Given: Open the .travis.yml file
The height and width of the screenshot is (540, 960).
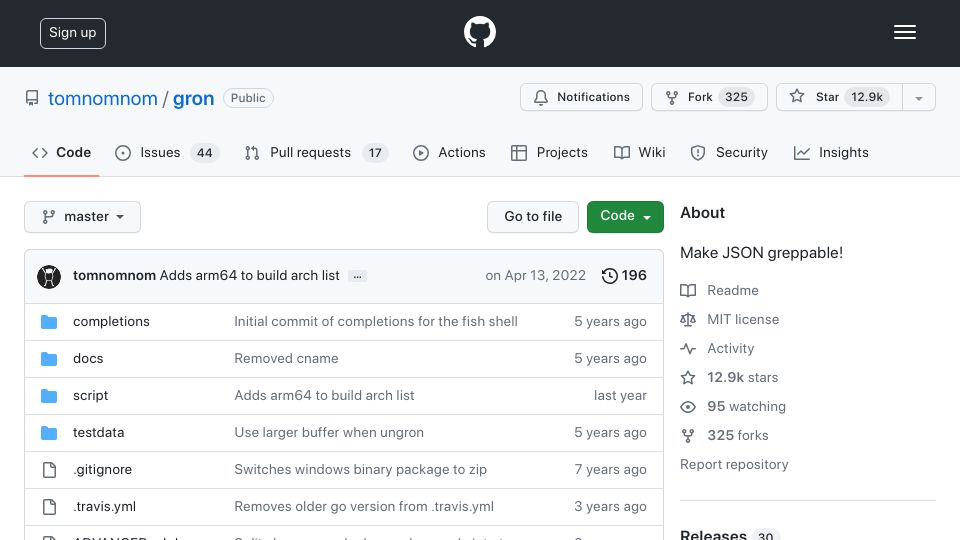Looking at the screenshot, I should (x=105, y=507).
